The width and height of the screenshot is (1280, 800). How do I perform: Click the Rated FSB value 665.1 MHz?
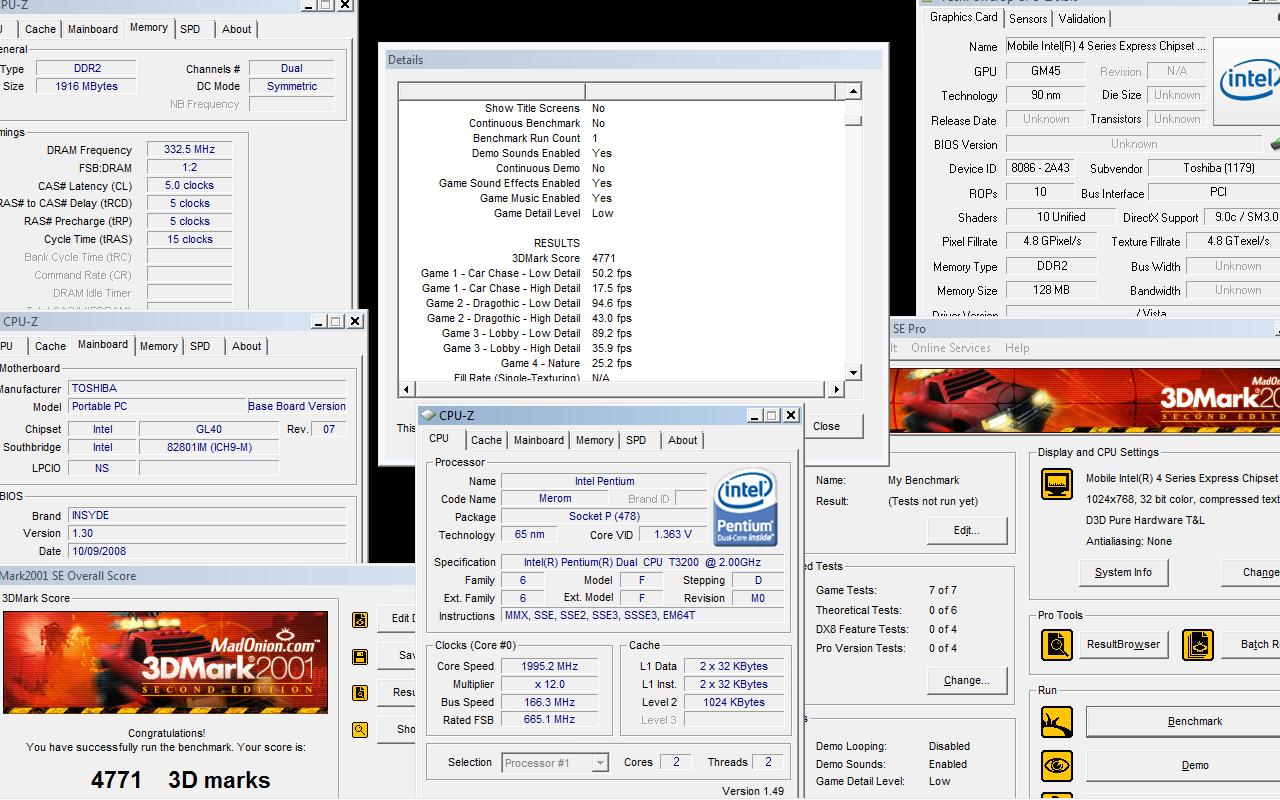click(x=549, y=720)
